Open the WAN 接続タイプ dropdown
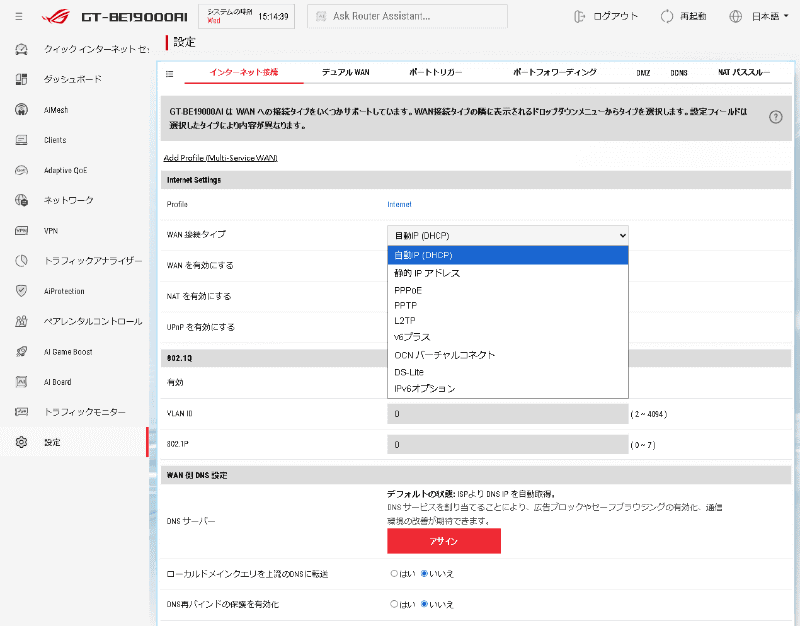800x626 pixels. pos(508,235)
